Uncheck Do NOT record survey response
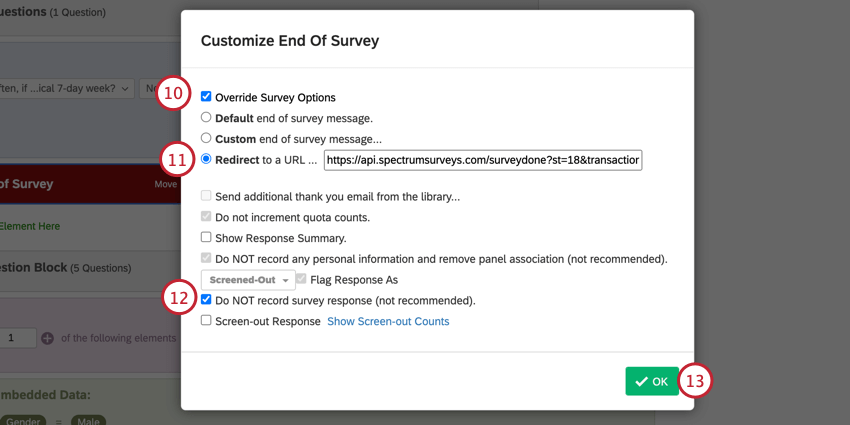The height and width of the screenshot is (425, 850). coord(206,300)
